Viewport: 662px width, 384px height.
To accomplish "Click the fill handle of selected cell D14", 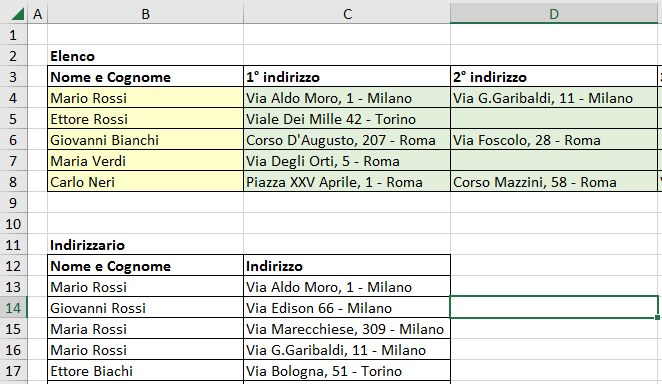I will pyautogui.click(x=657, y=317).
